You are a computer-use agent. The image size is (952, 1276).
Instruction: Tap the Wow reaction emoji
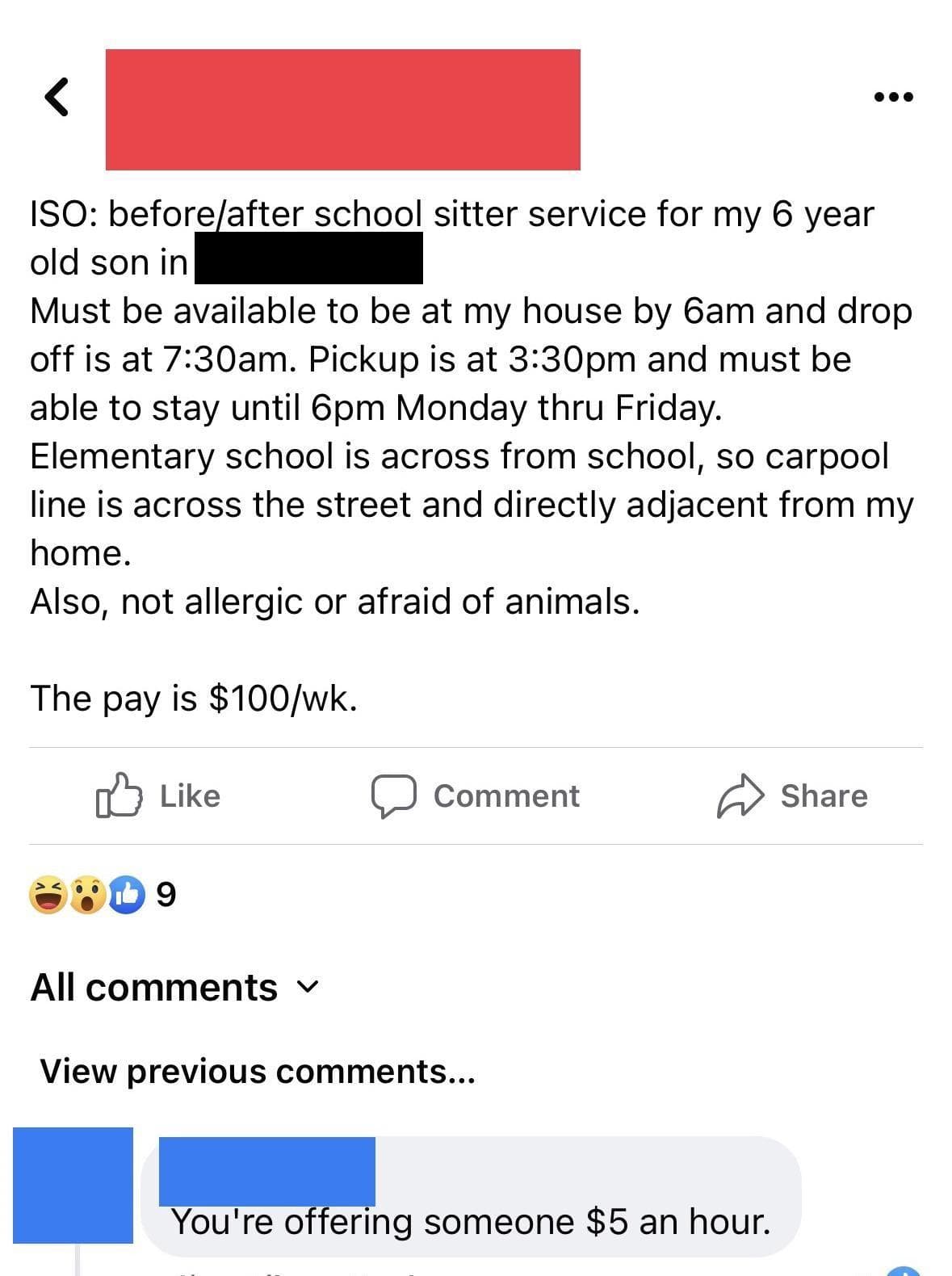[87, 895]
